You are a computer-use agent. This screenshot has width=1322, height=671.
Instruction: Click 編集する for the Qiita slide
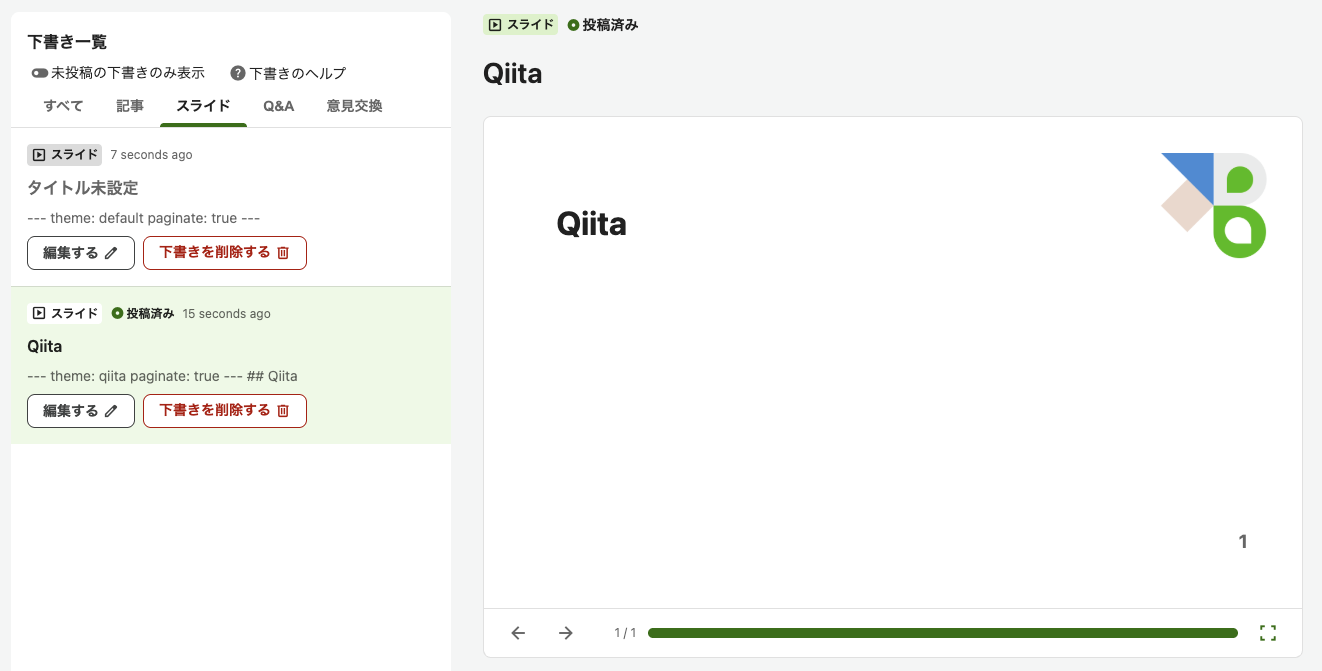[81, 411]
